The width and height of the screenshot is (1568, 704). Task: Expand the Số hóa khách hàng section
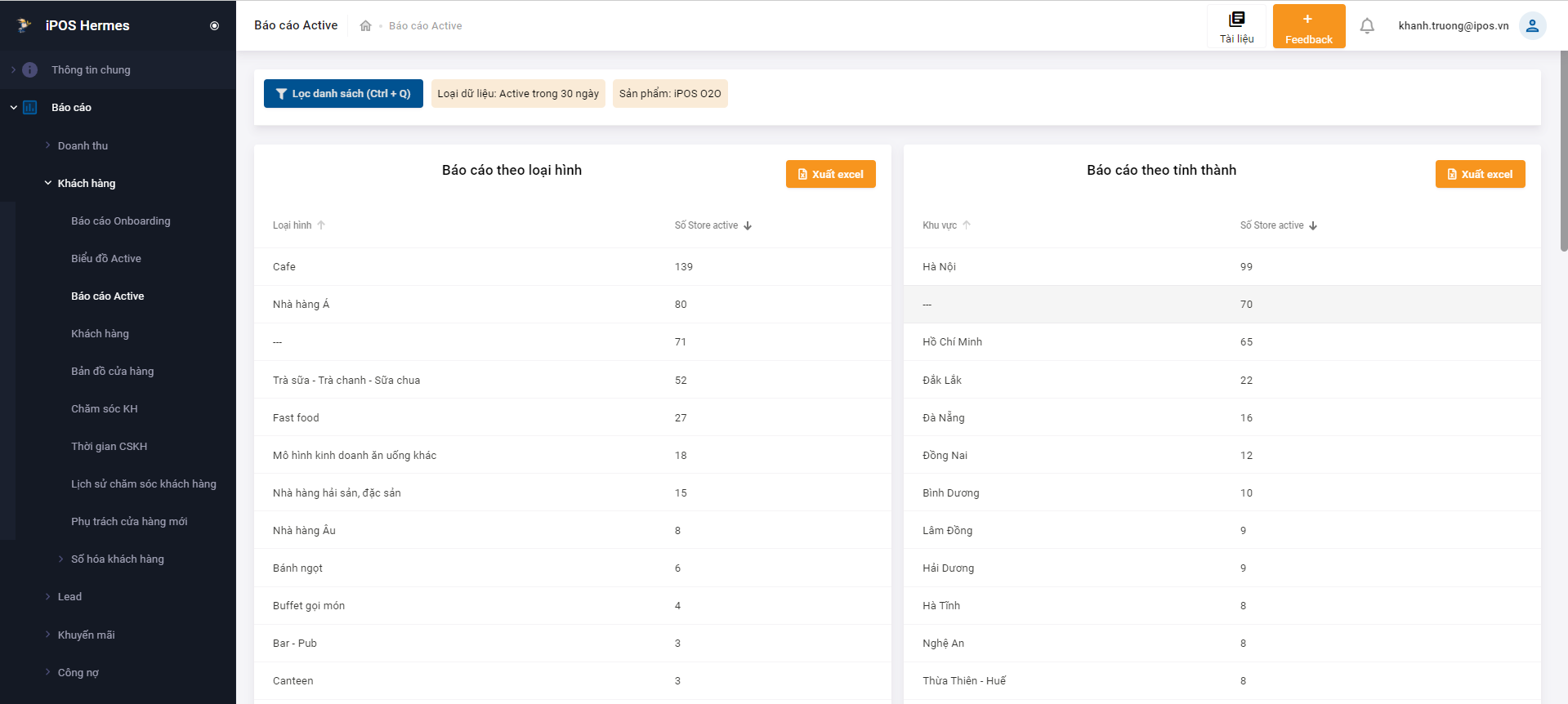coord(117,559)
